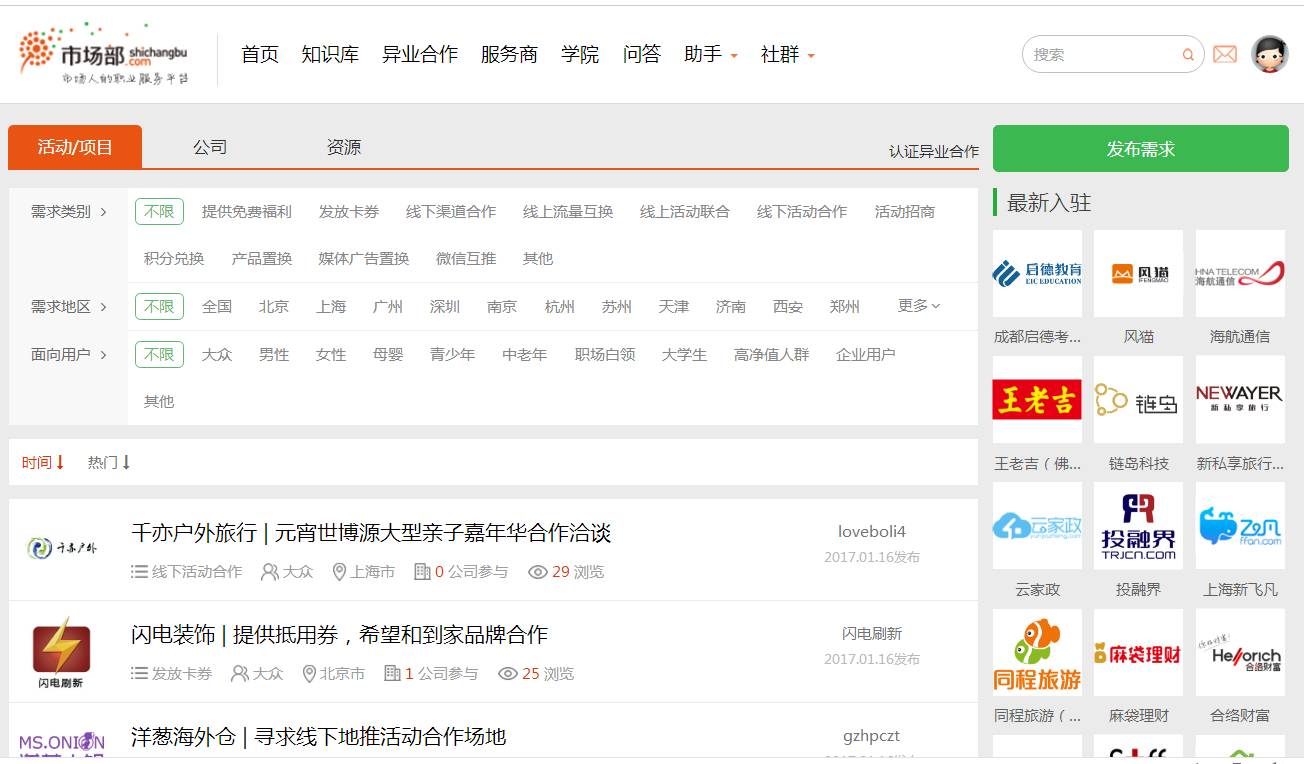Screen dimensions: 1304x764
Task: Select 不限 in 面向用户 row
Action: pos(159,354)
